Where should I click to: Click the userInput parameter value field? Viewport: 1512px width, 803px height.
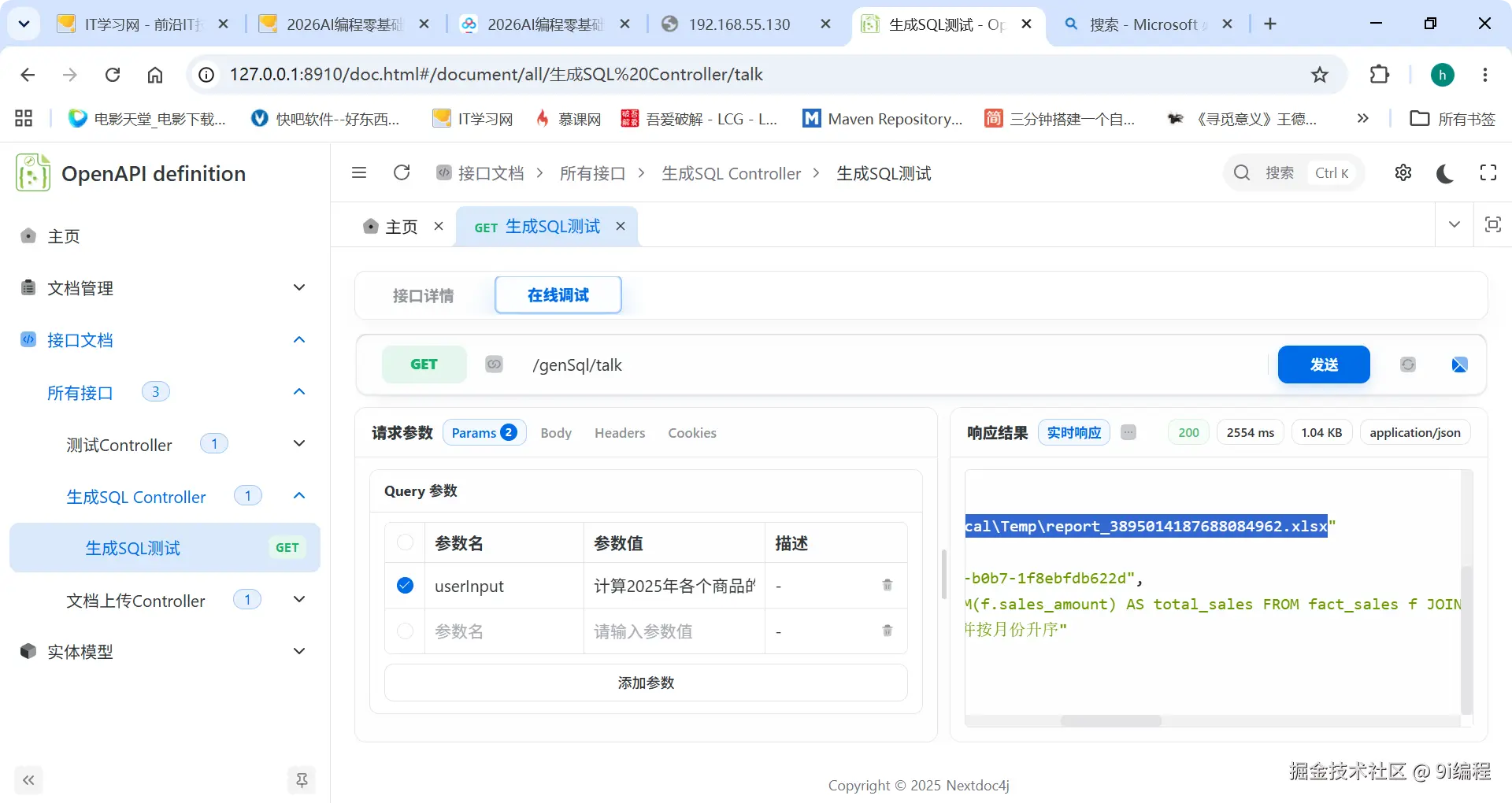[x=674, y=586]
